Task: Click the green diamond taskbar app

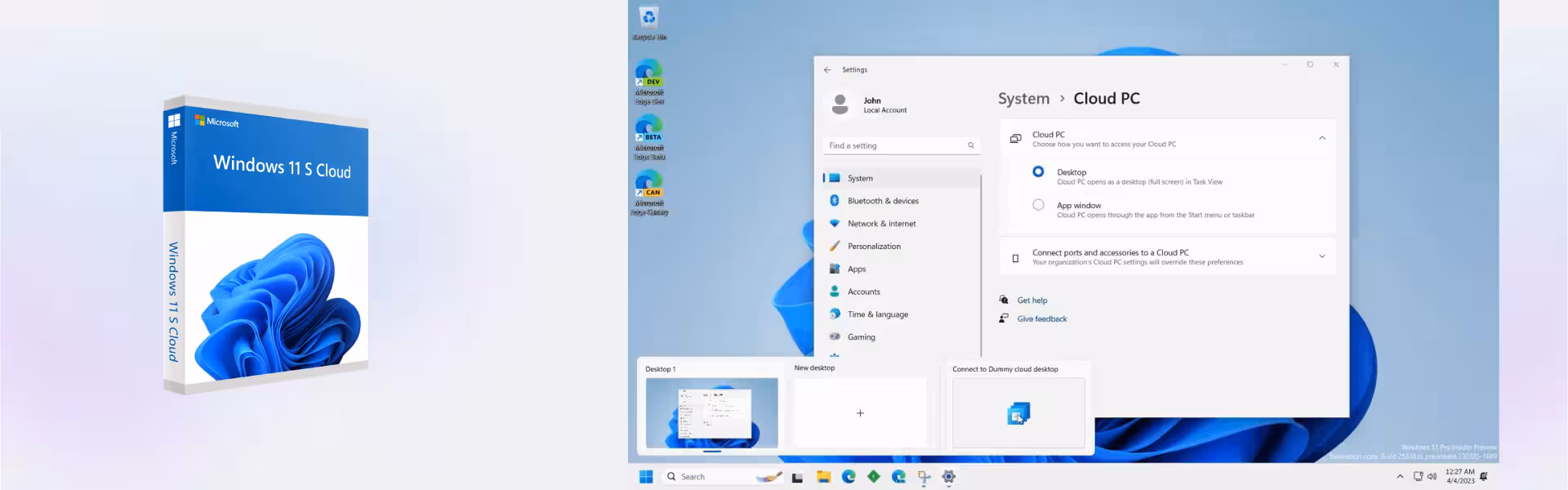Action: pyautogui.click(x=874, y=477)
